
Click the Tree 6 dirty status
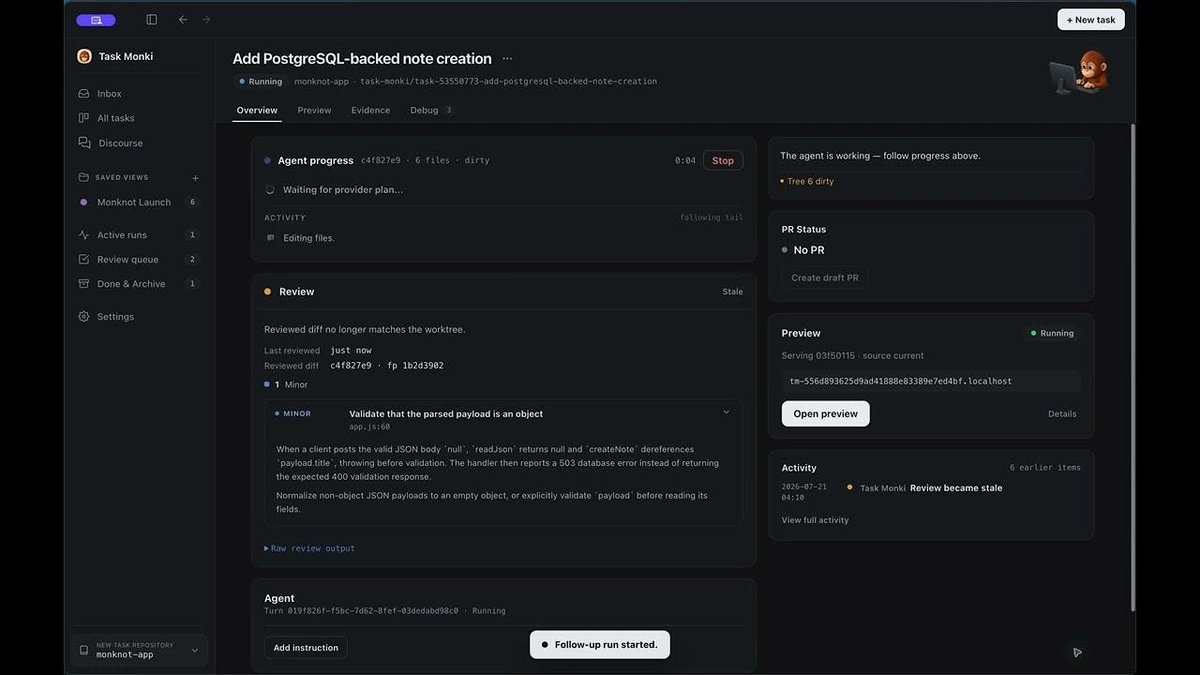807,181
